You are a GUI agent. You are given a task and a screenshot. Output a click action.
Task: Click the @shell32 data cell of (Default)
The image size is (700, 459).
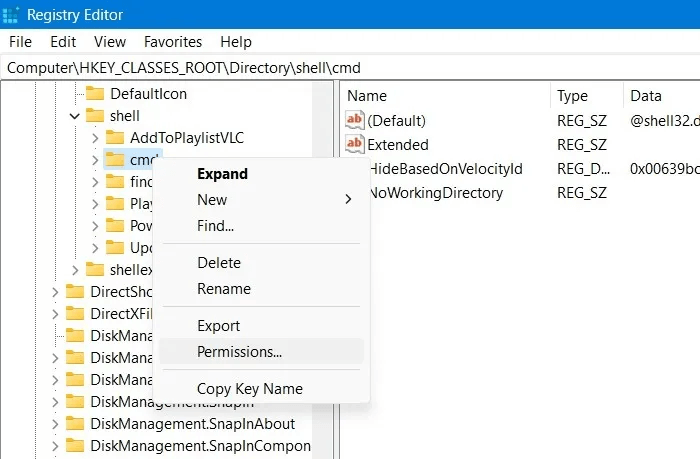click(665, 121)
